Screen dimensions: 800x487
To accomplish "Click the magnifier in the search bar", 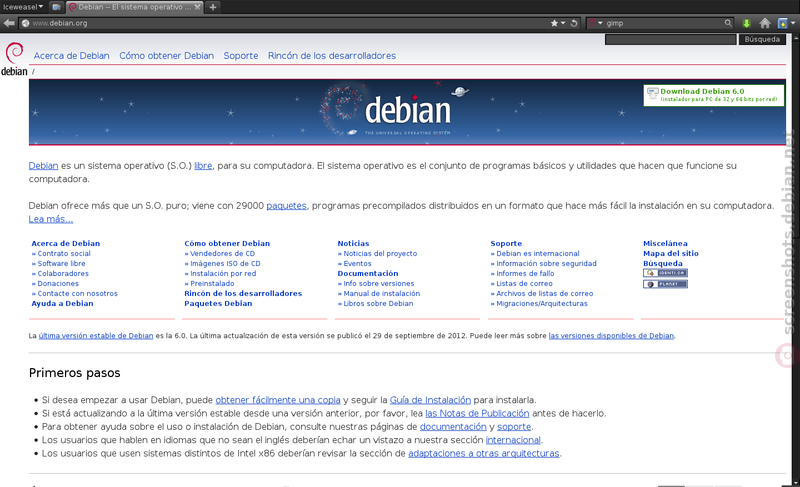I will click(x=728, y=23).
